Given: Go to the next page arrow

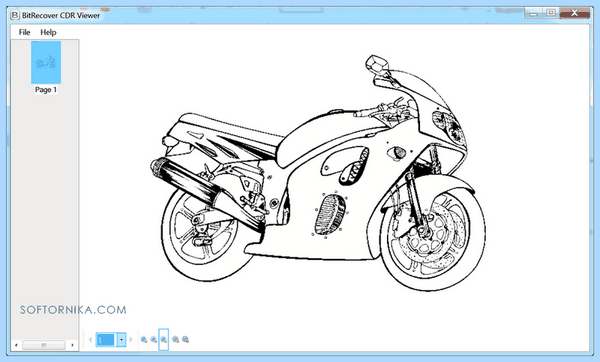Looking at the screenshot, I should click(131, 339).
